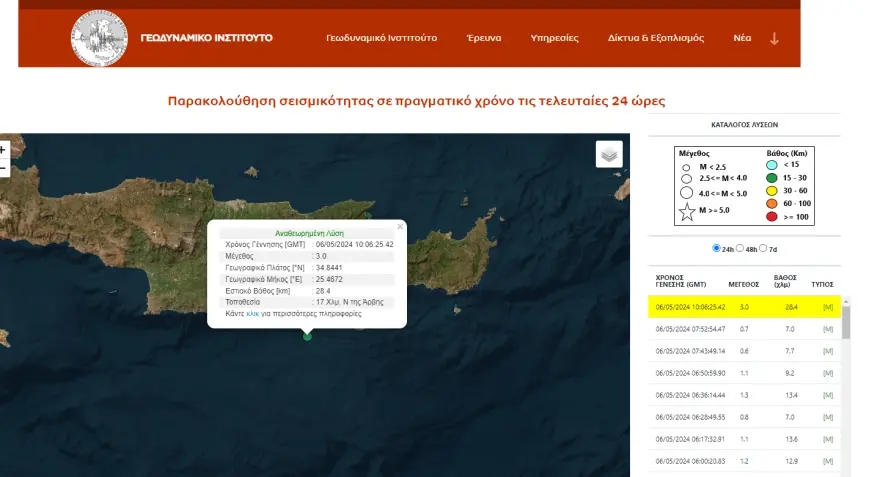Zoom out the map with minus button
Viewport: 880px width, 477px height.
pyautogui.click(x=3, y=168)
